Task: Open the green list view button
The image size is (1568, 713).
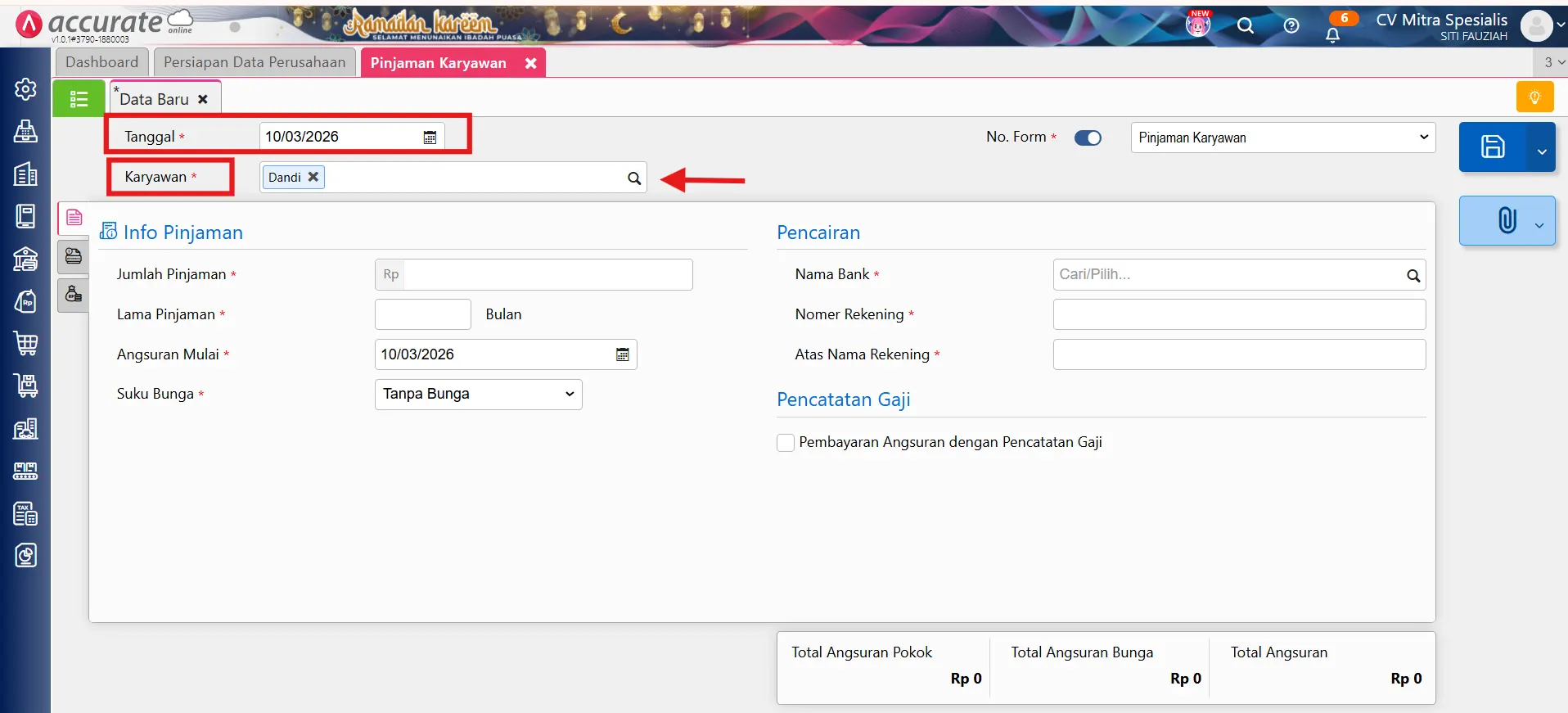Action: pos(79,99)
